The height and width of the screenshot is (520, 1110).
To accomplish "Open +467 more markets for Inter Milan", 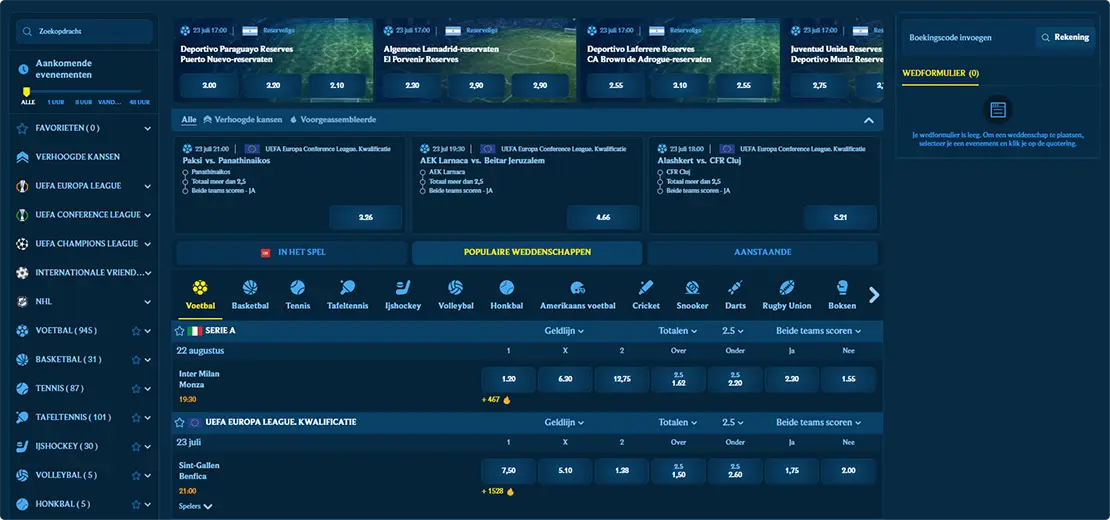I will click(x=496, y=400).
